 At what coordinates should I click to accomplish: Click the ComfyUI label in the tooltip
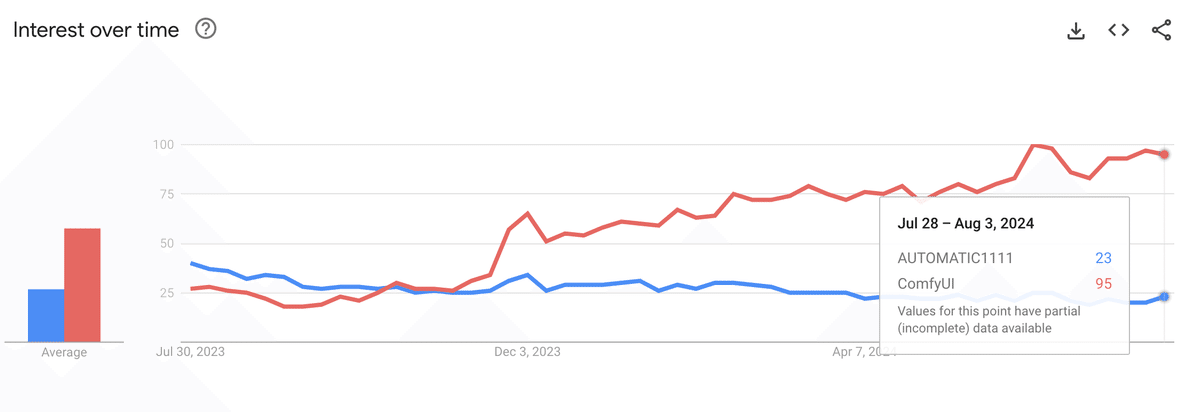(x=926, y=284)
